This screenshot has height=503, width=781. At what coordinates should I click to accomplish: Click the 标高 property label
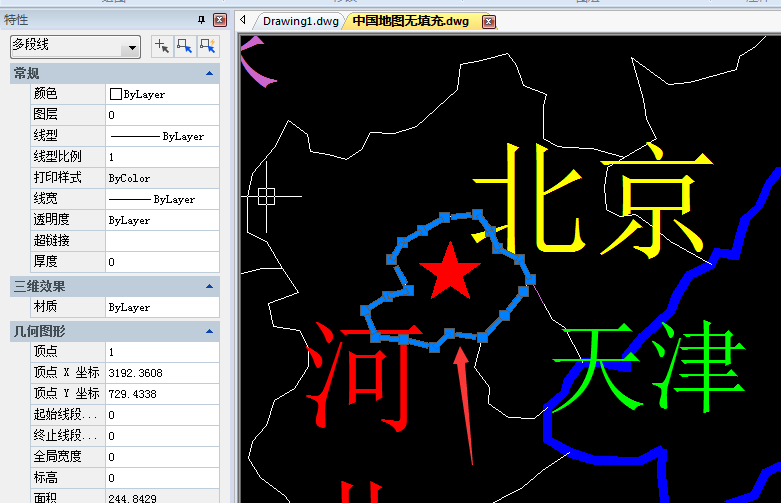point(45,477)
